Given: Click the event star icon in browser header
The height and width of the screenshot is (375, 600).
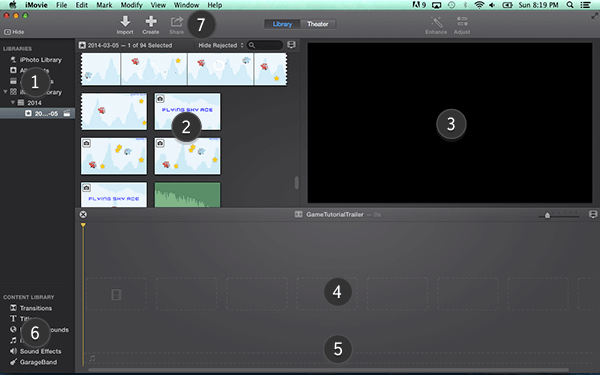Looking at the screenshot, I should 82,45.
